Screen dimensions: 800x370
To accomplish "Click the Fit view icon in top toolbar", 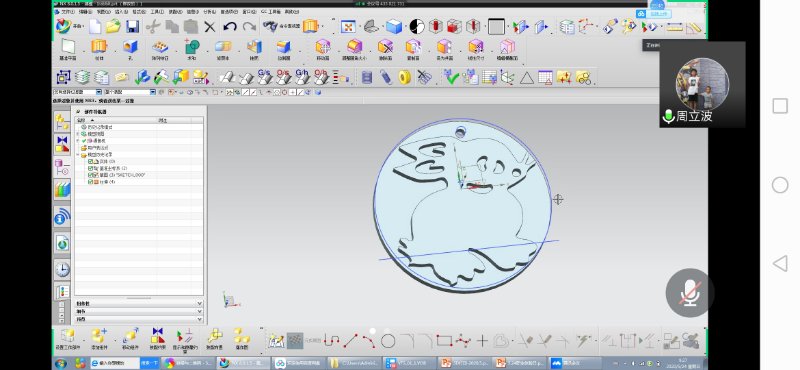I will (348, 27).
